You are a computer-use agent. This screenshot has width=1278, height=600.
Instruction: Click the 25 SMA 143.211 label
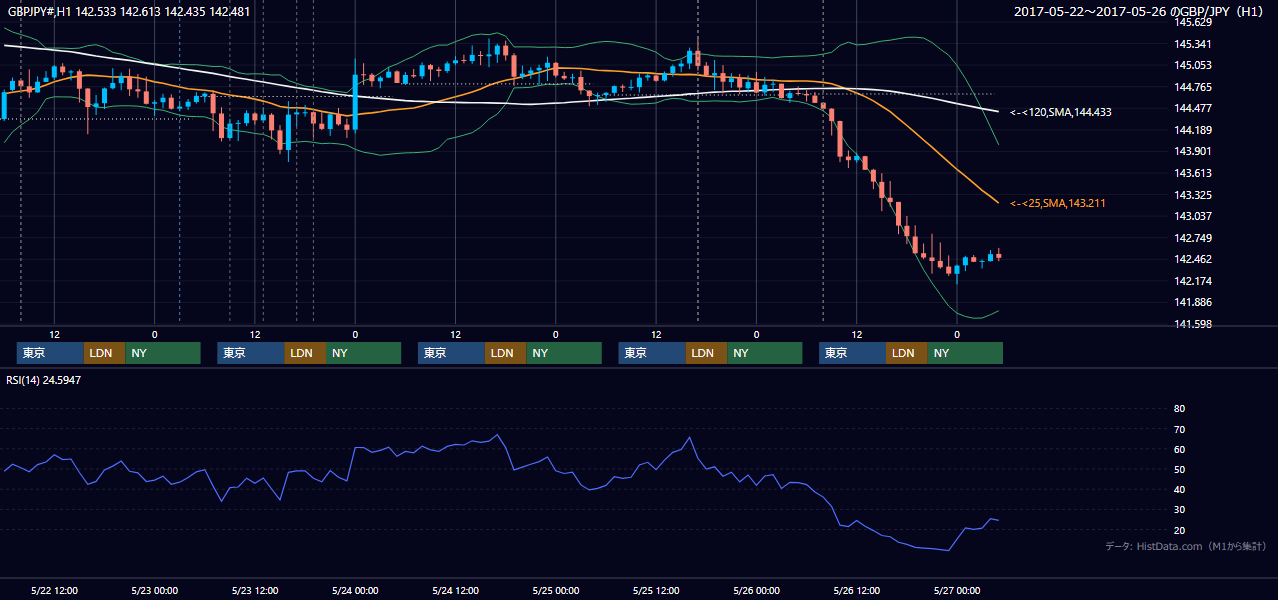point(1057,203)
